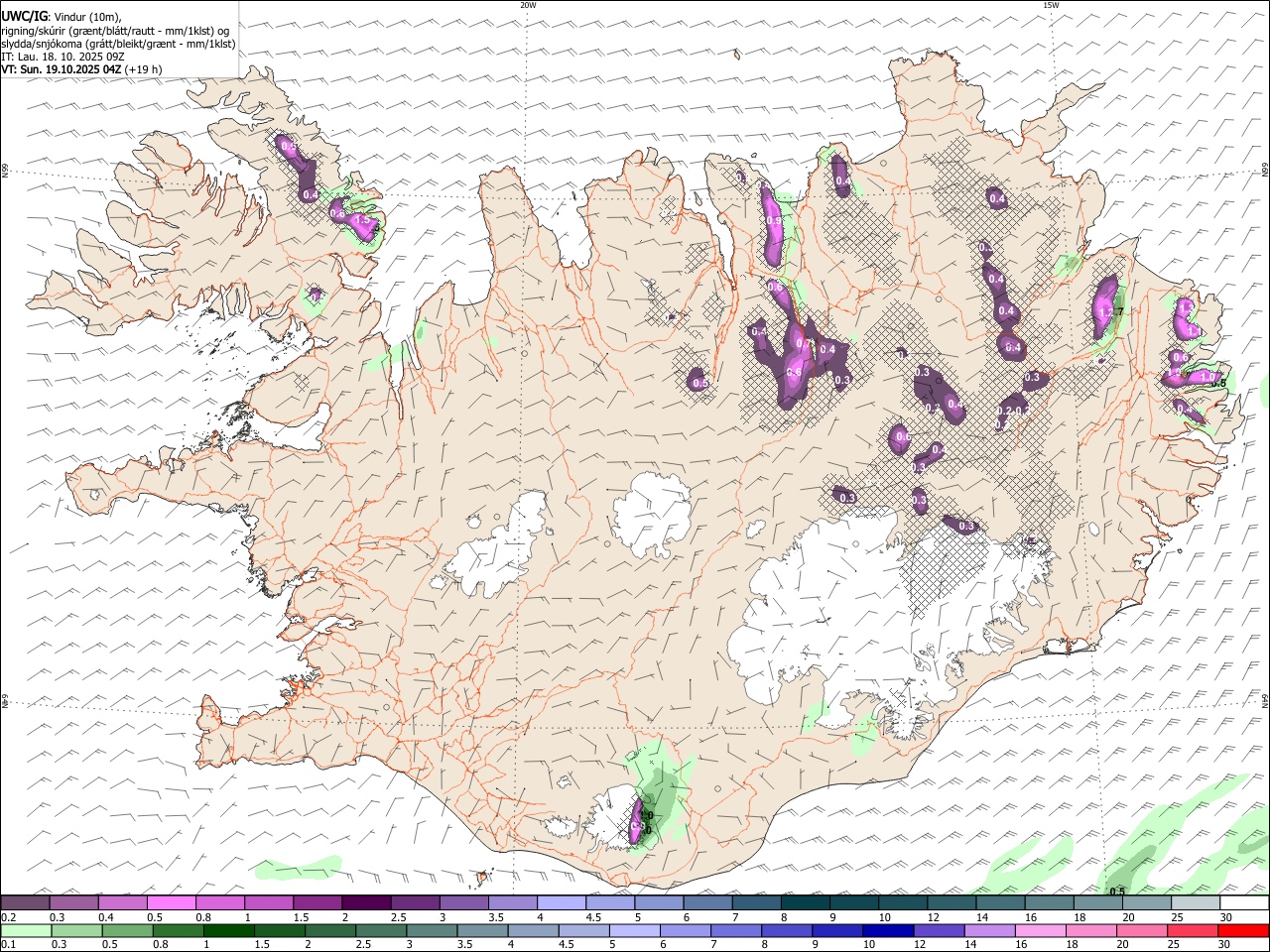Click the 'slydda/snjókoma (grátt/bleikt/grænt - mm/1klst)' line
1270x952 pixels.
118,44
